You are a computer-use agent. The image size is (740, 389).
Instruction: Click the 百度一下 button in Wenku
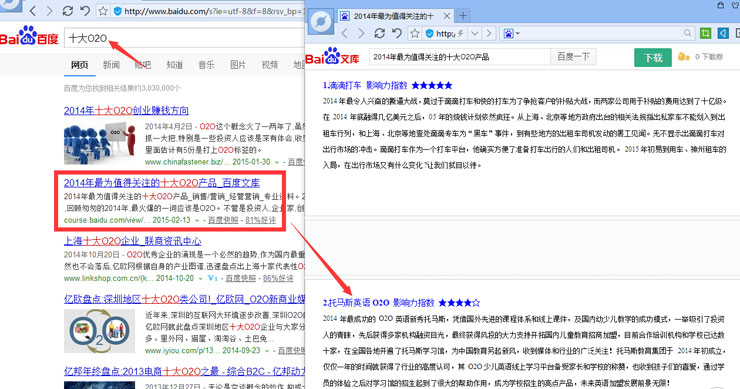573,57
